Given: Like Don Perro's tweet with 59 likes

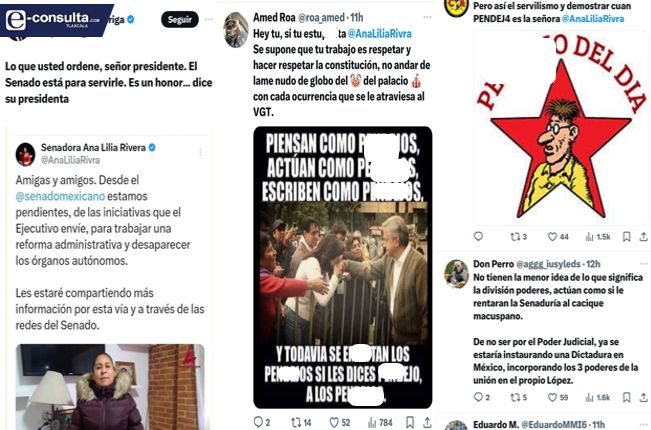Looking at the screenshot, I should tap(558, 397).
